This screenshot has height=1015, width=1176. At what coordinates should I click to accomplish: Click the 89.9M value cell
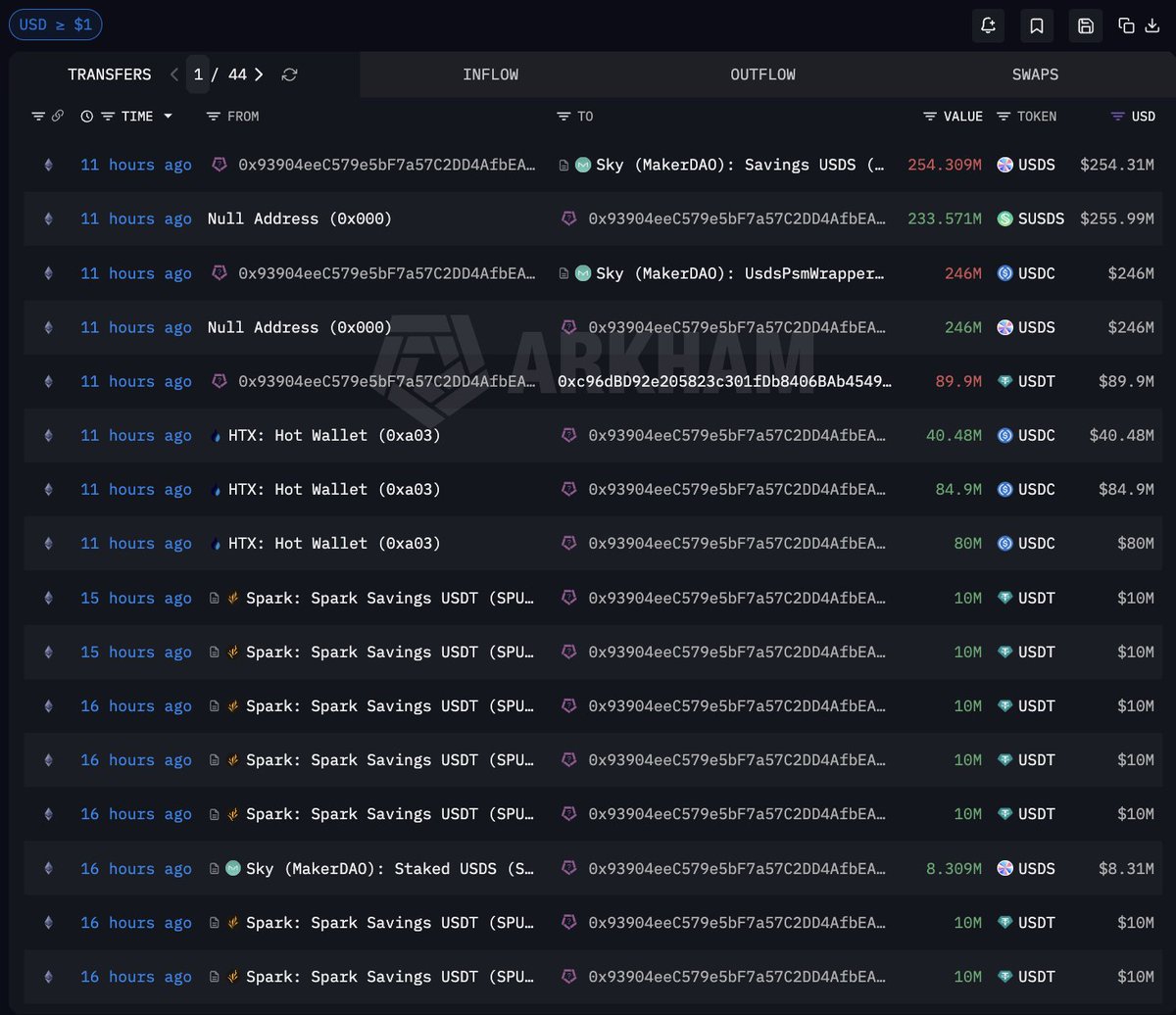[x=958, y=381]
